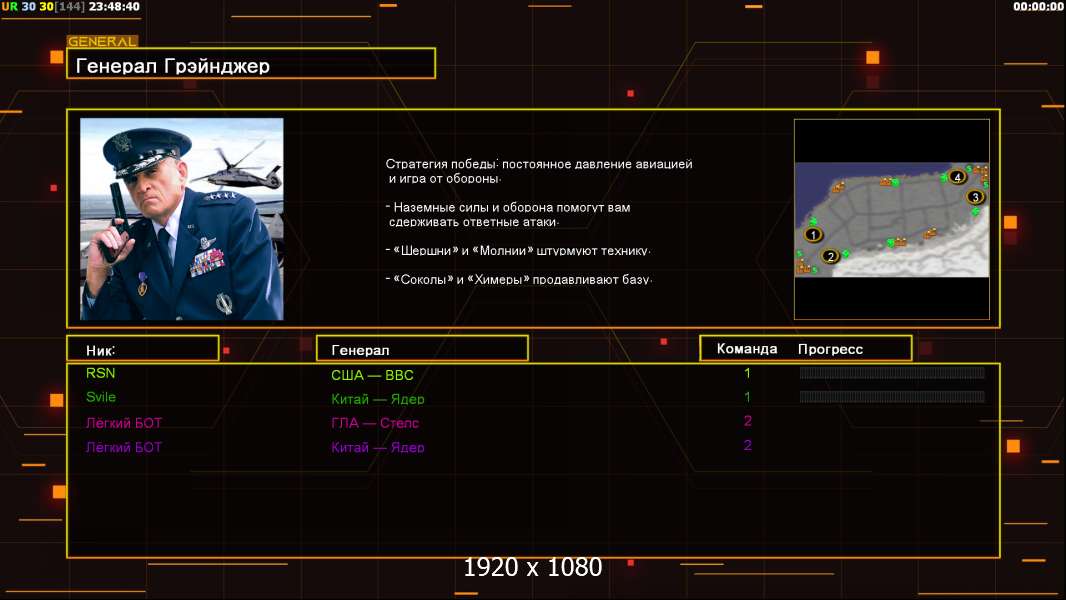This screenshot has width=1066, height=600.
Task: Click the США — ВВС general entry
Action: 372,375
